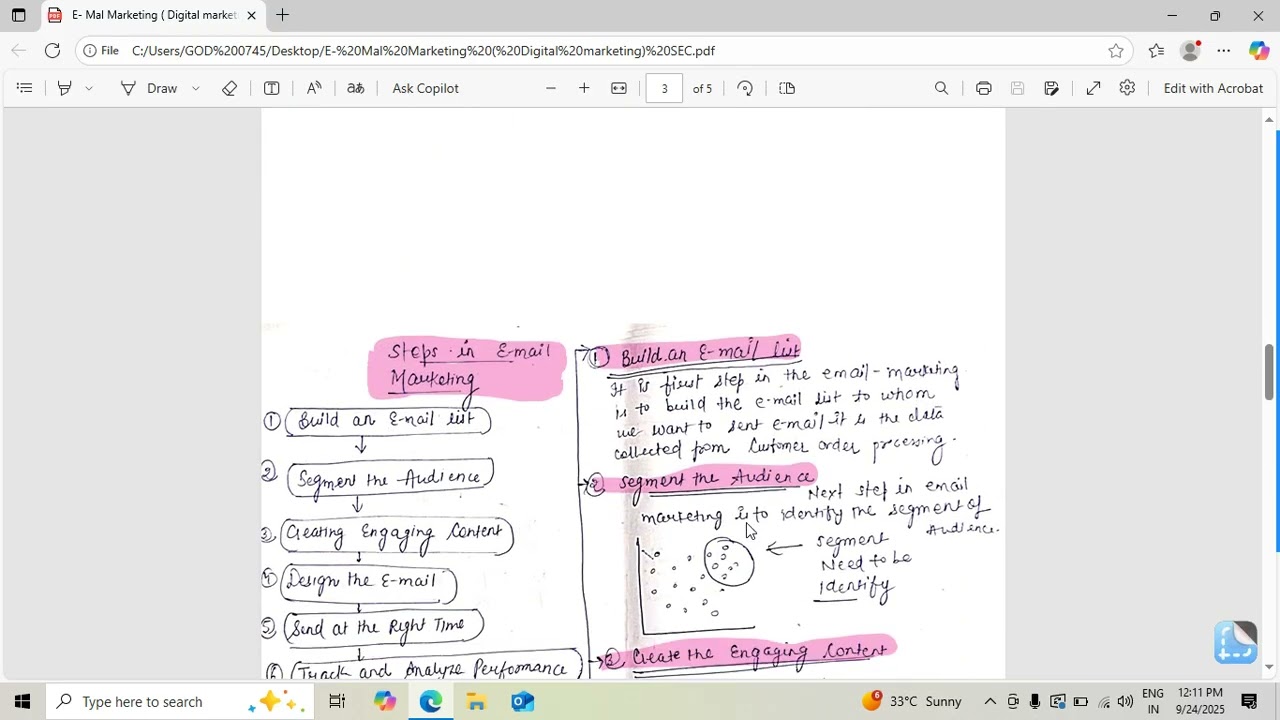
Task: Add this page to favorites with star
Action: click(x=1116, y=51)
